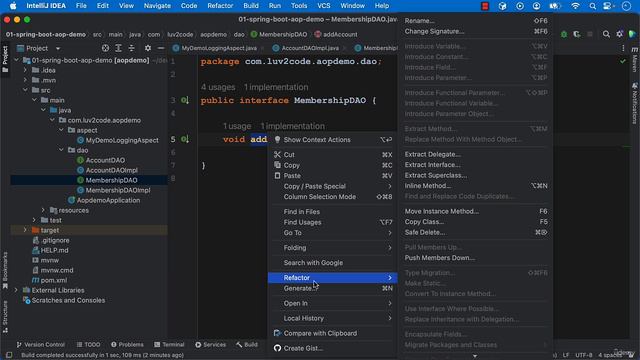
Task: Open the Project tool window sidebar button
Action: coord(5,59)
